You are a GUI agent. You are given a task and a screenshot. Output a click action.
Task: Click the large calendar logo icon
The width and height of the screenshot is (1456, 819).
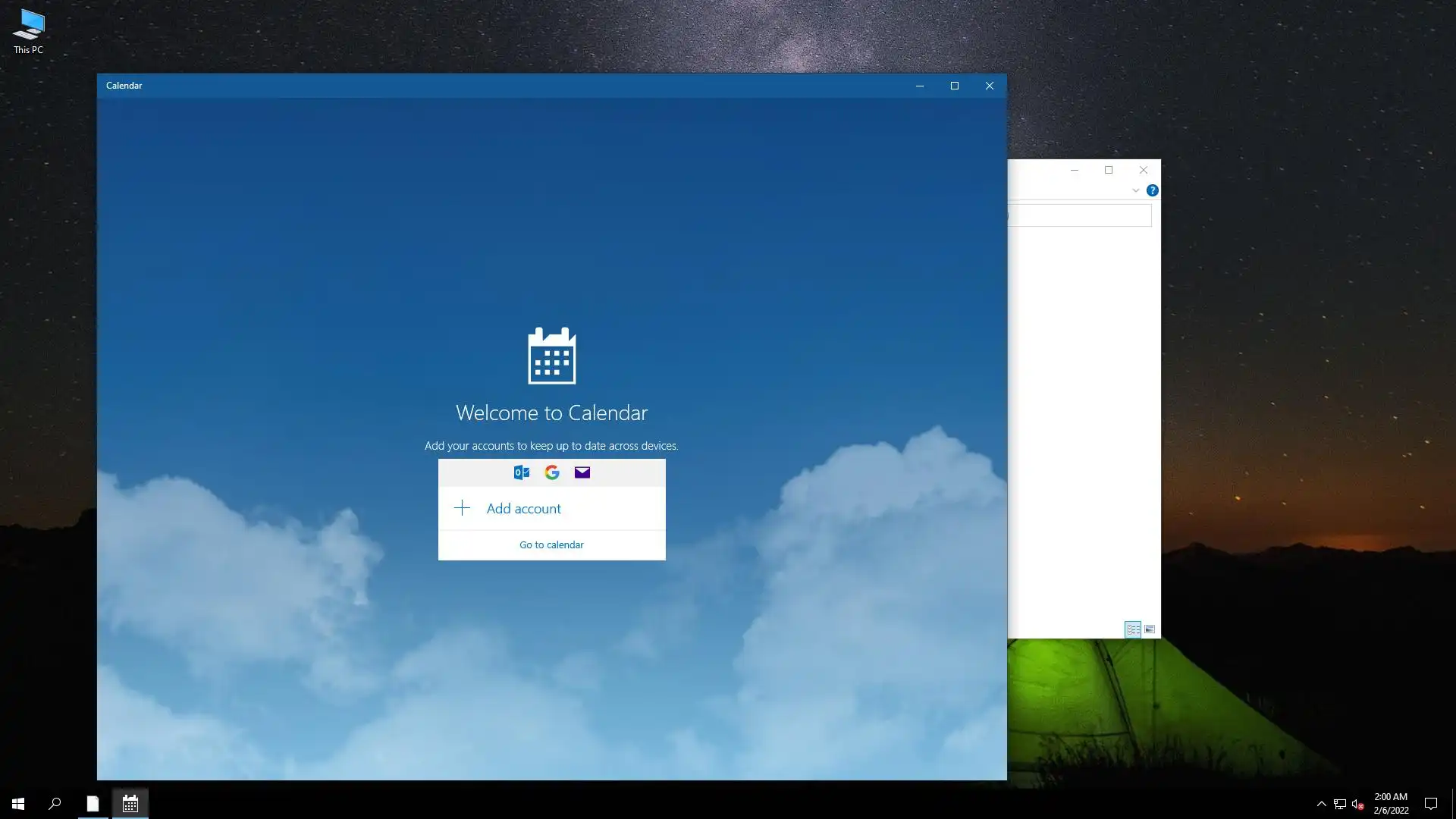[551, 356]
